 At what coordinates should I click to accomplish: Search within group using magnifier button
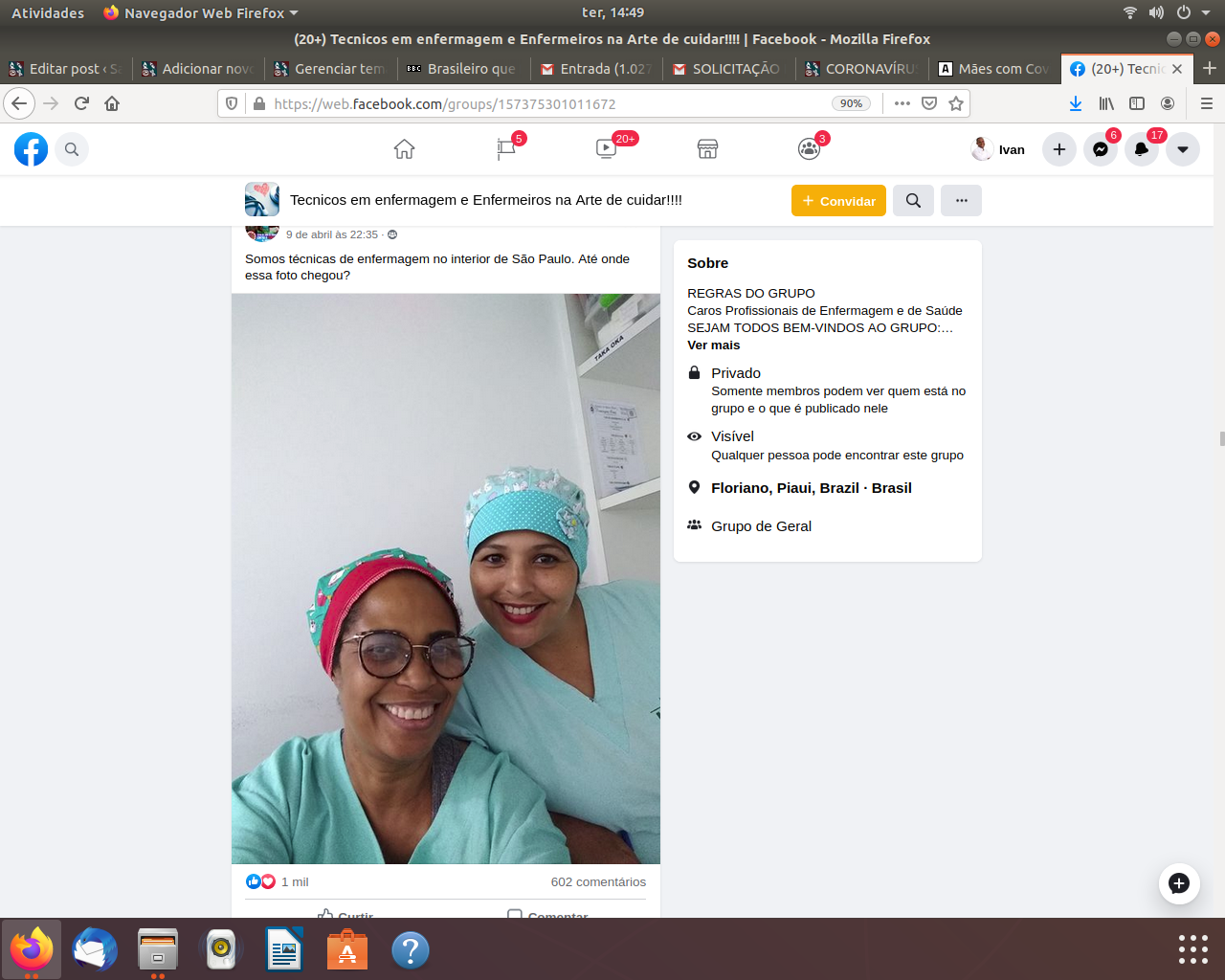[x=913, y=201]
